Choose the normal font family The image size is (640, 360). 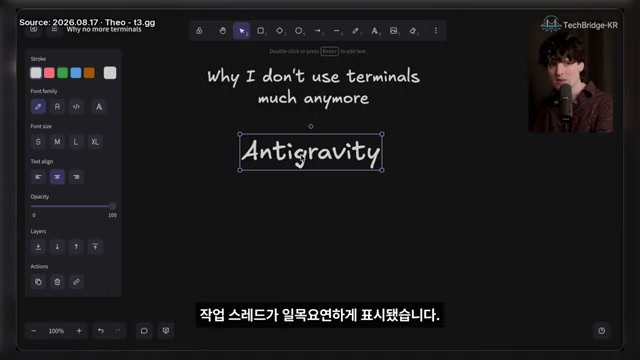pyautogui.click(x=57, y=107)
